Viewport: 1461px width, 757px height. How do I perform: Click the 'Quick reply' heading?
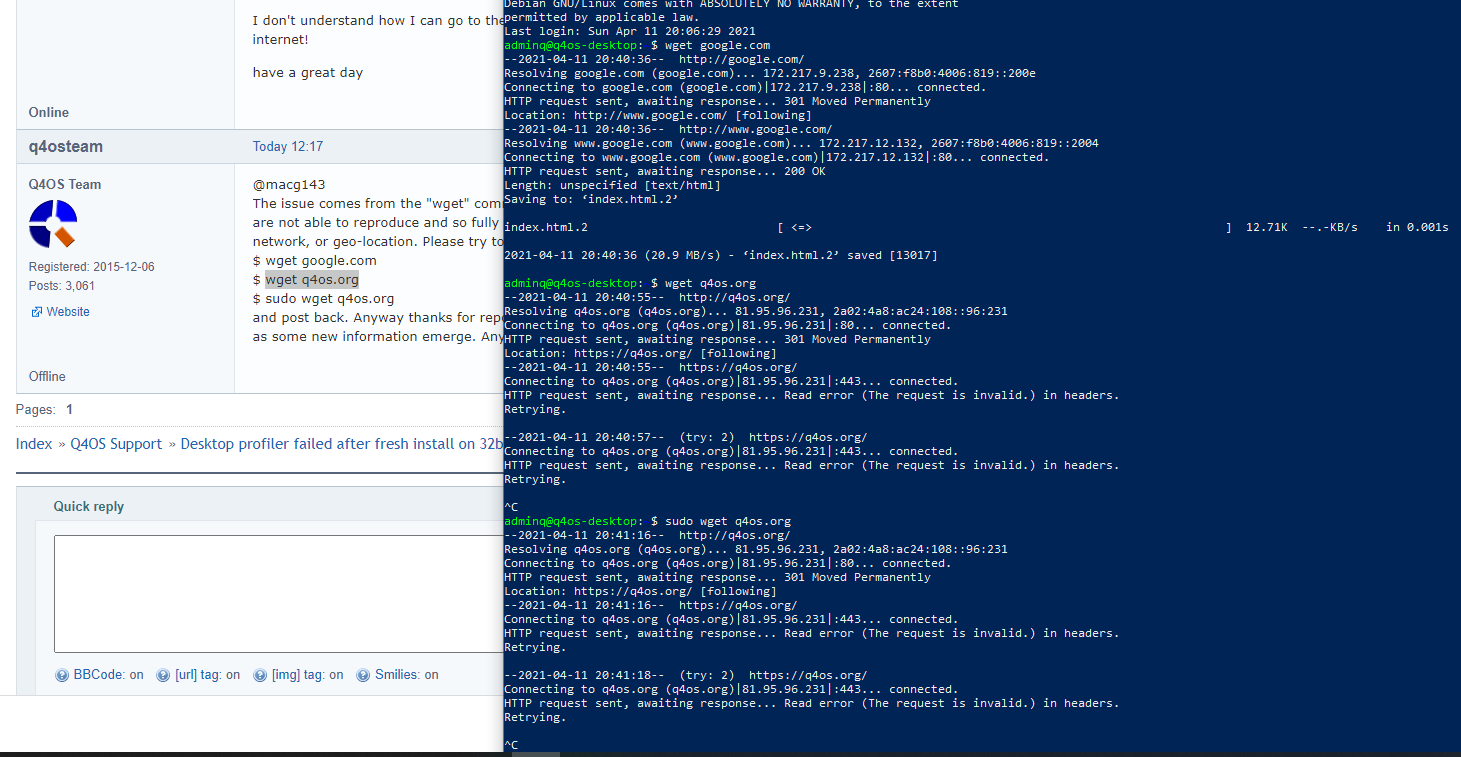coord(89,507)
